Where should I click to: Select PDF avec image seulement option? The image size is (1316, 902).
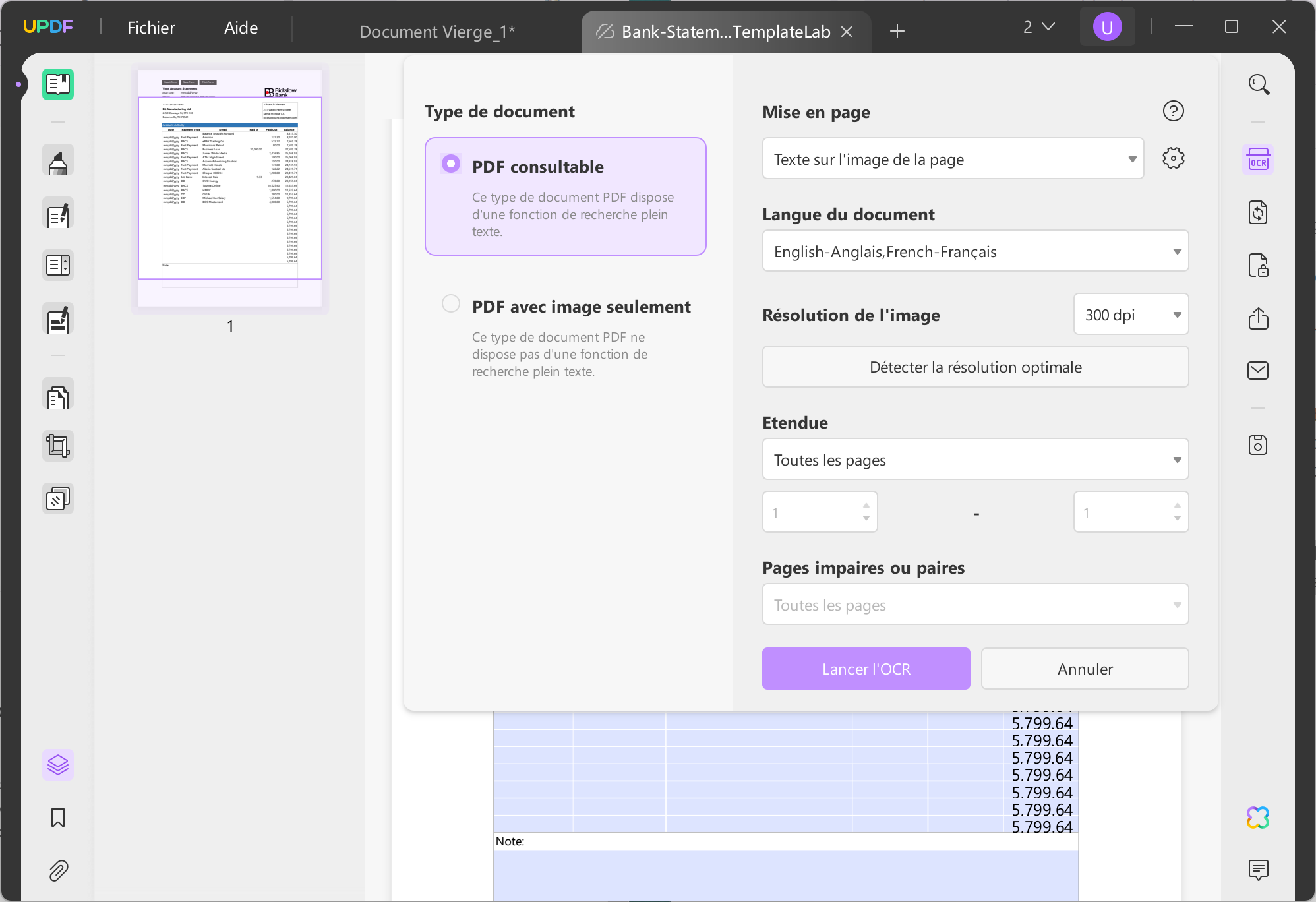(451, 303)
